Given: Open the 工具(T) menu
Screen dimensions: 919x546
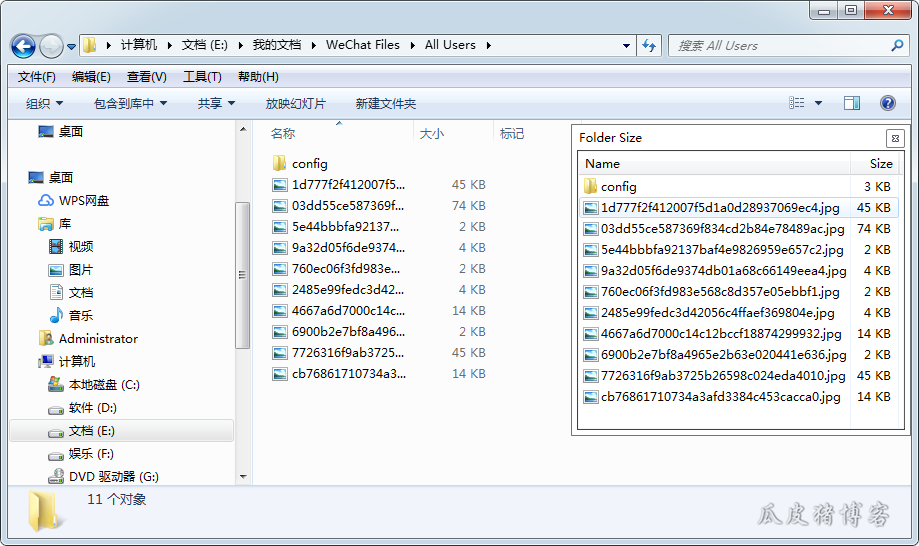Looking at the screenshot, I should [202, 77].
